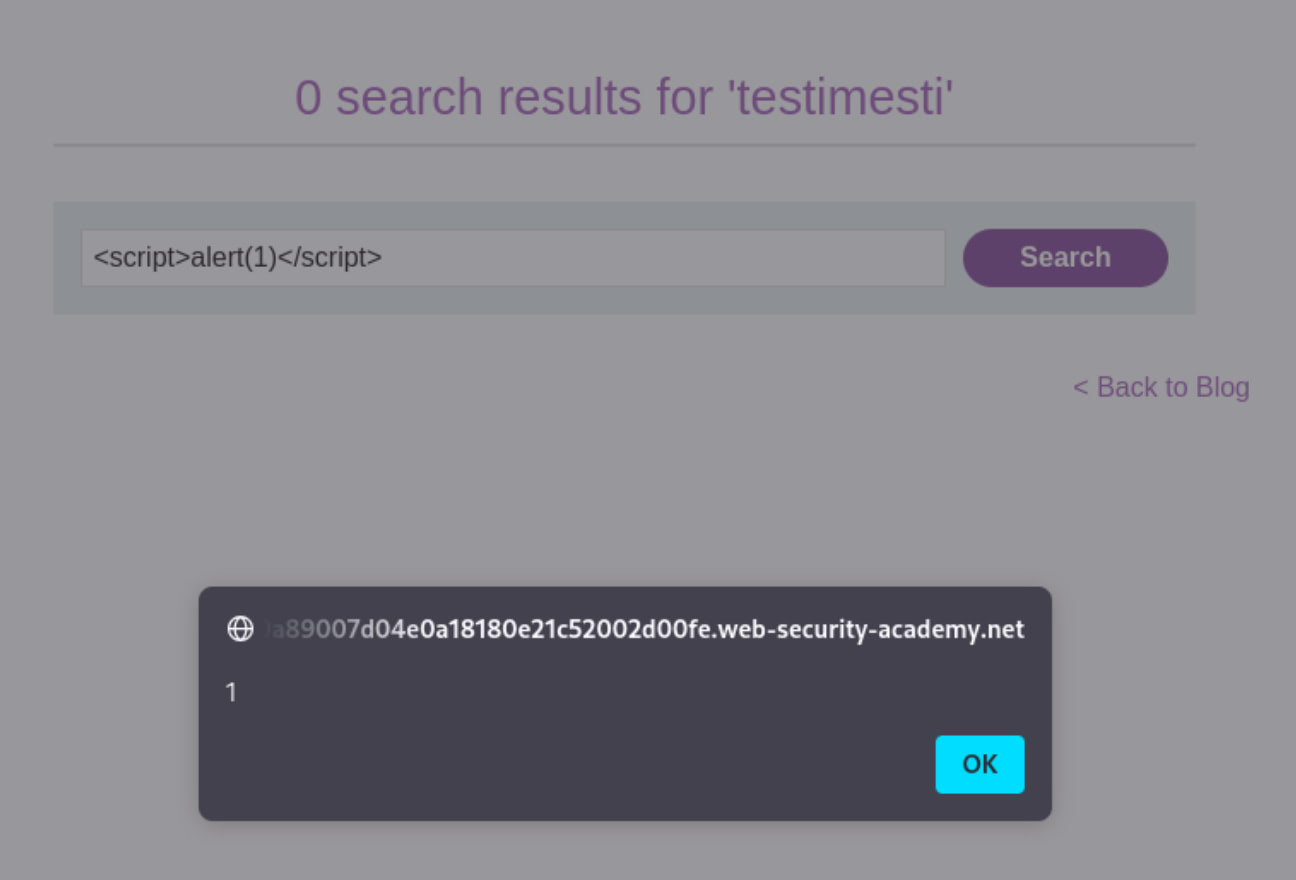The image size is (1296, 880).
Task: Select the globe symbol beside the domain name
Action: pos(240,630)
